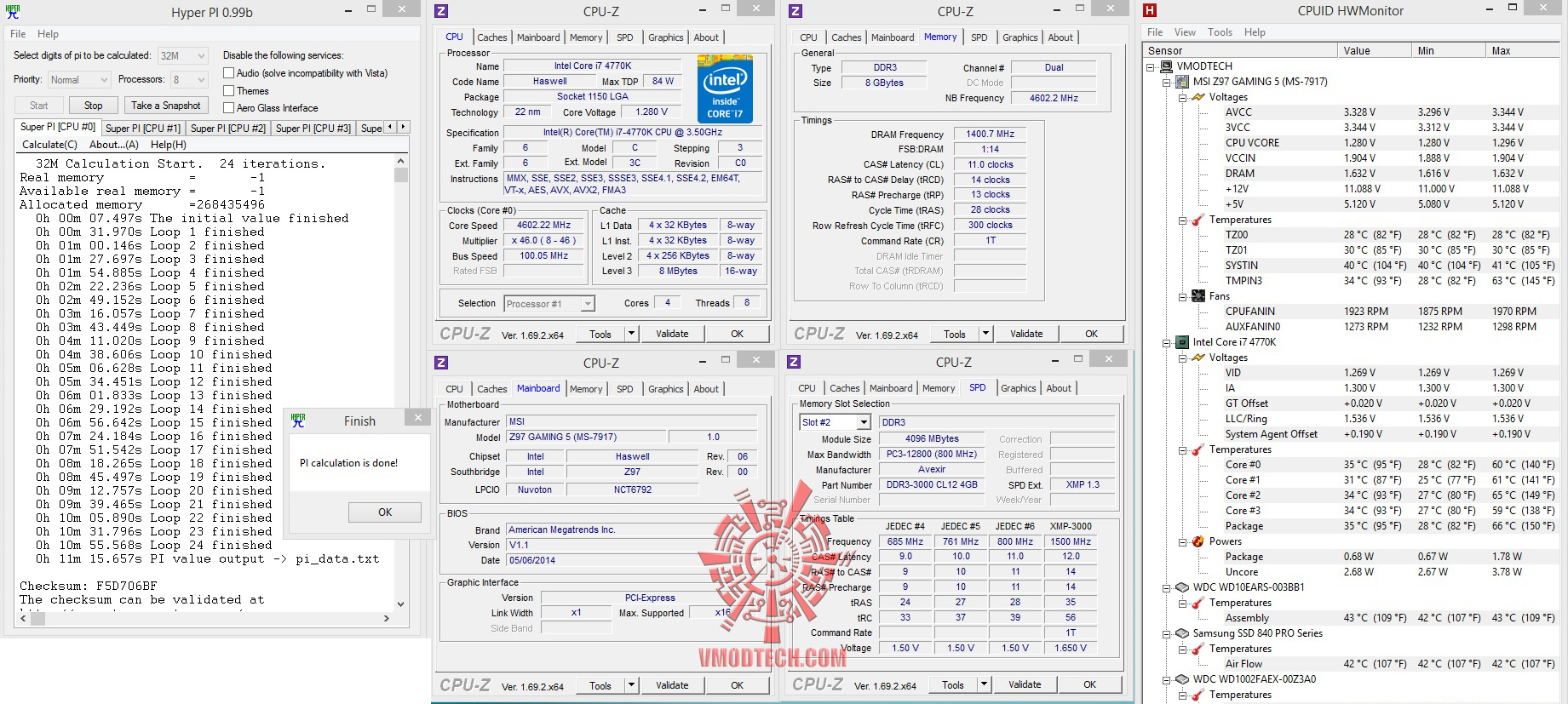1568x704 pixels.
Task: Open the Priority Normal dropdown
Action: [x=79, y=80]
